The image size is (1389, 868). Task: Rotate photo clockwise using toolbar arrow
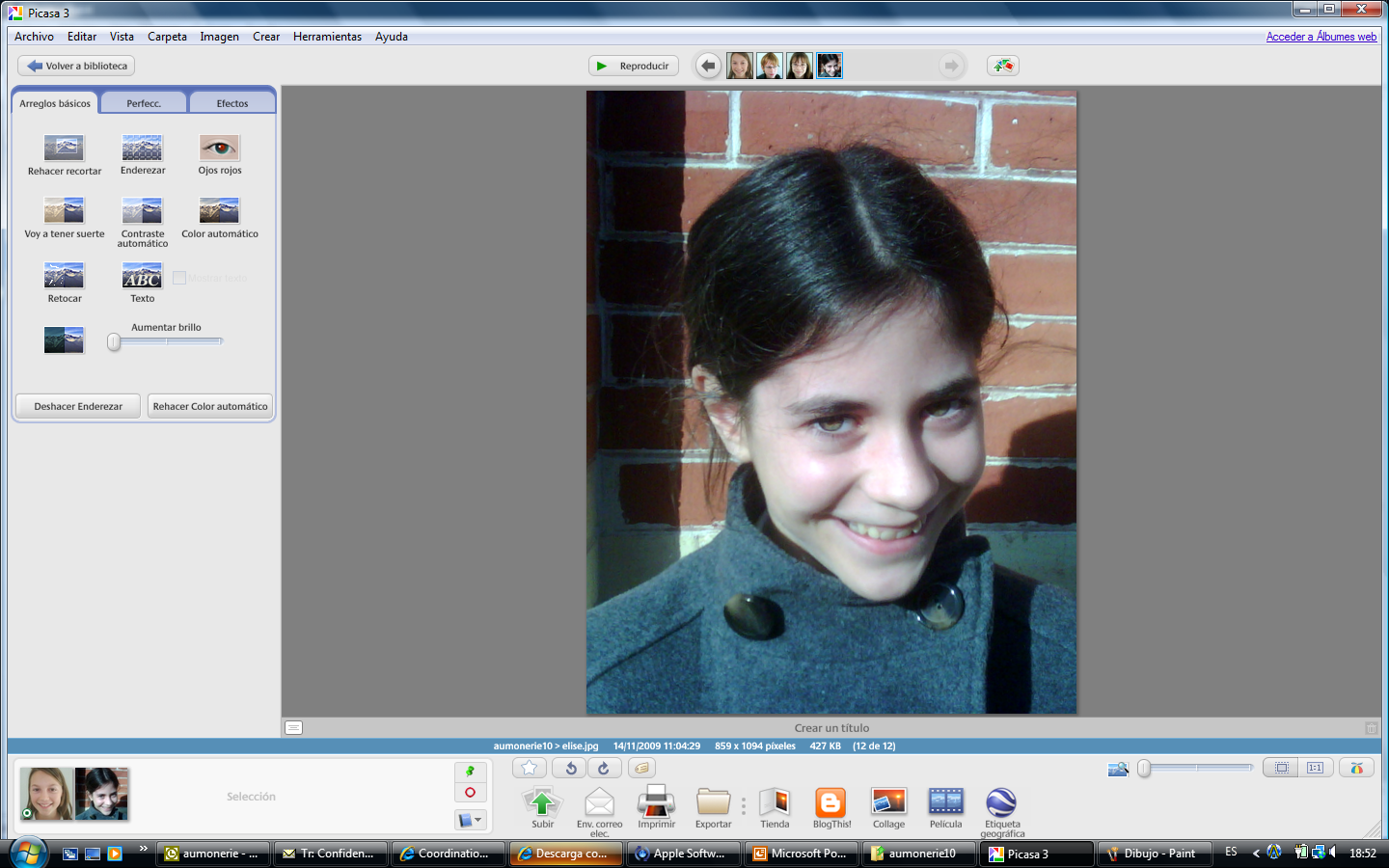(x=604, y=769)
